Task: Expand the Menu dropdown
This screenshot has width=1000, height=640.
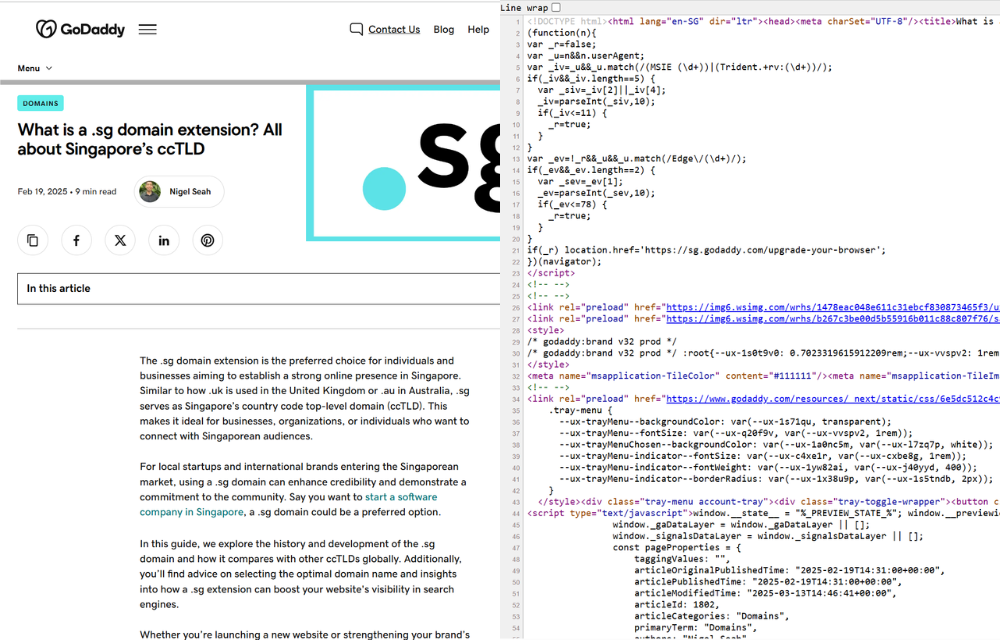Action: coord(34,68)
